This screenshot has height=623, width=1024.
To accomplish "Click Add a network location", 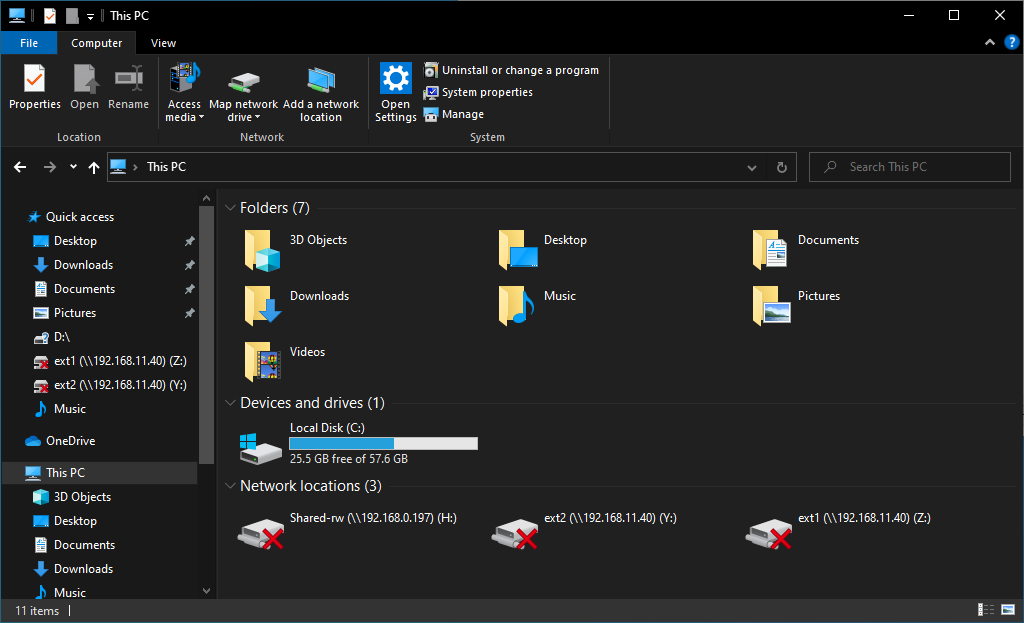I will (321, 93).
